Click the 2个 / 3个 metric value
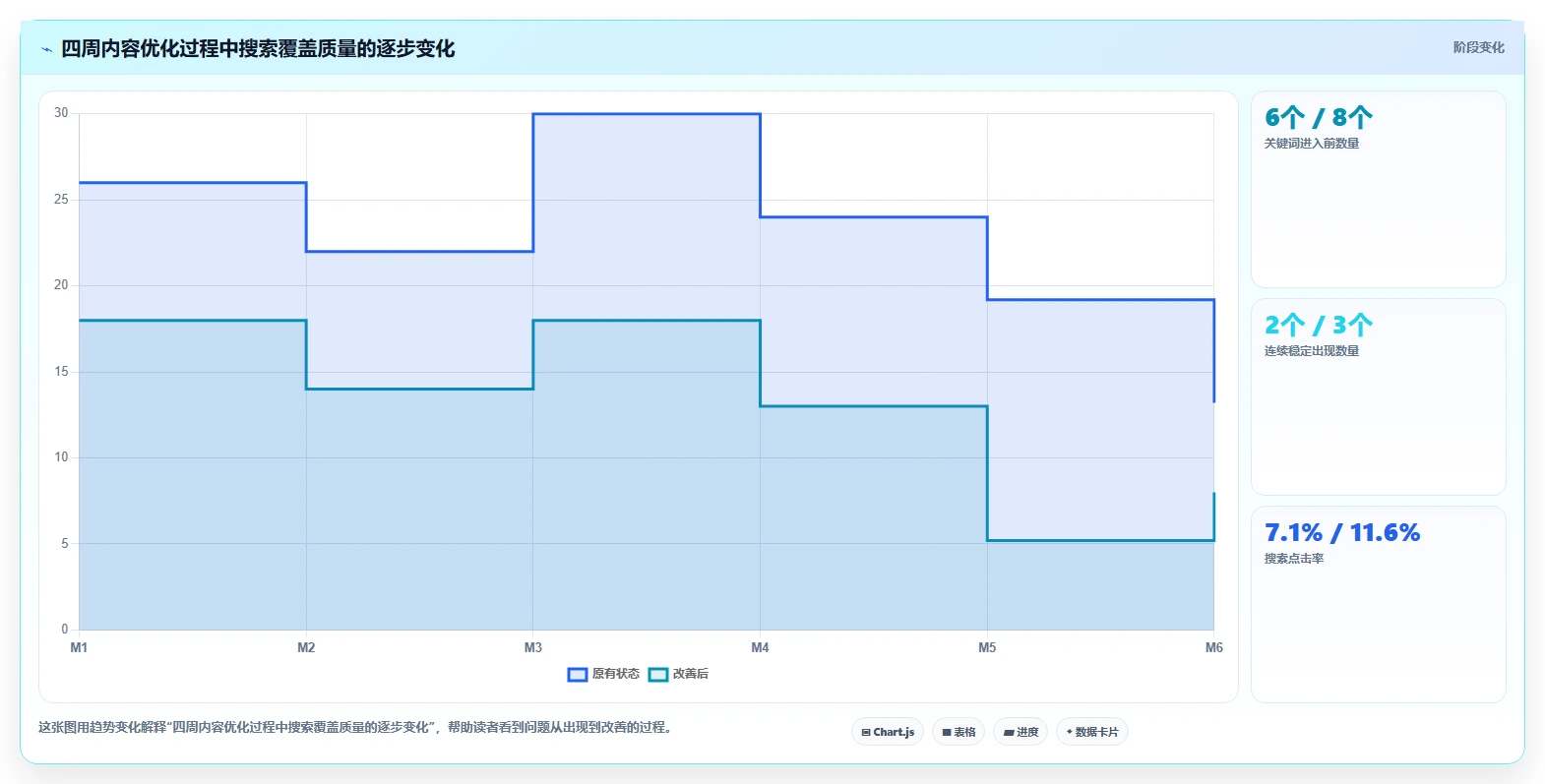The height and width of the screenshot is (784, 1545). [x=1319, y=326]
